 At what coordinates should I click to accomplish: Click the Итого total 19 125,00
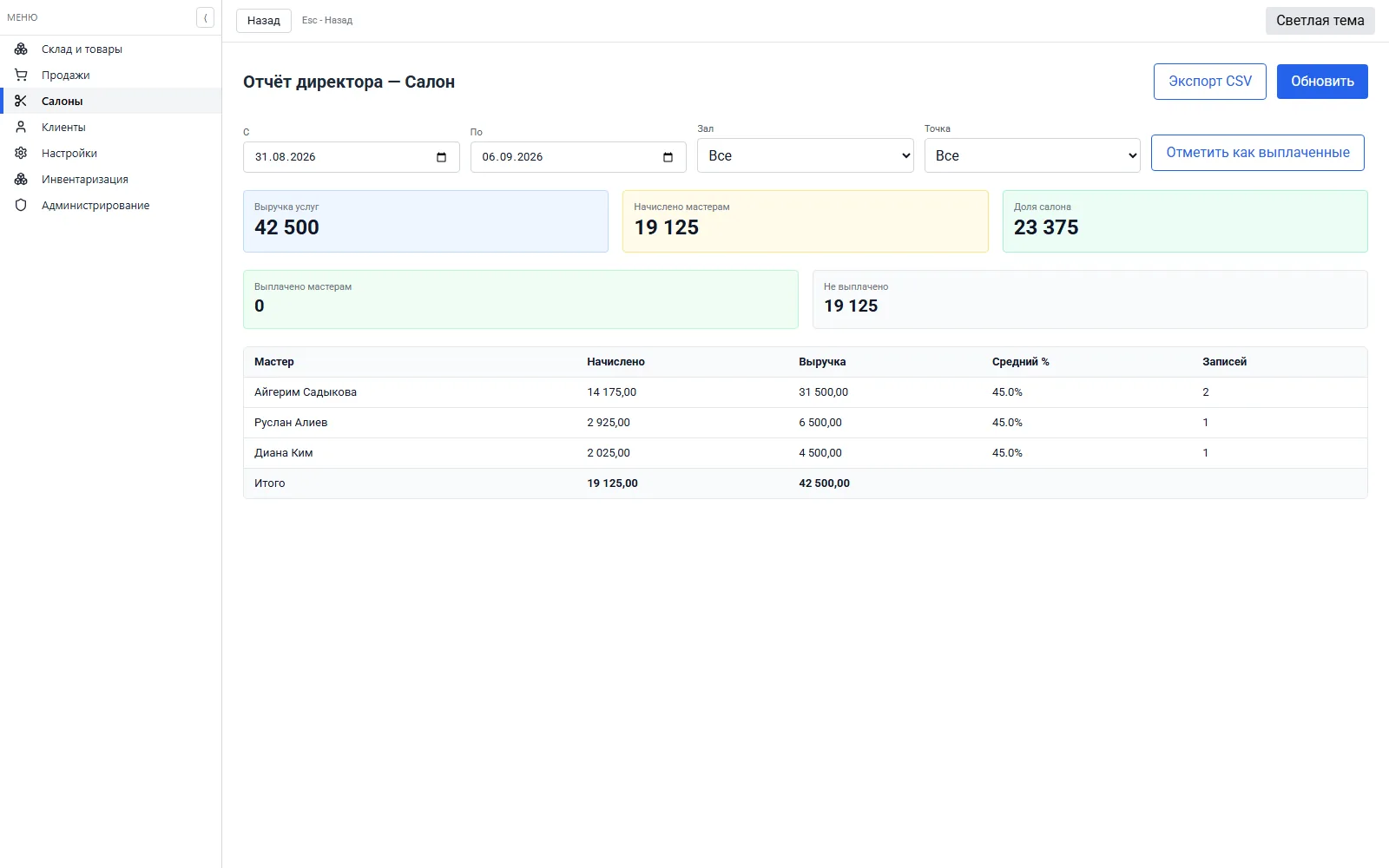pyautogui.click(x=612, y=483)
